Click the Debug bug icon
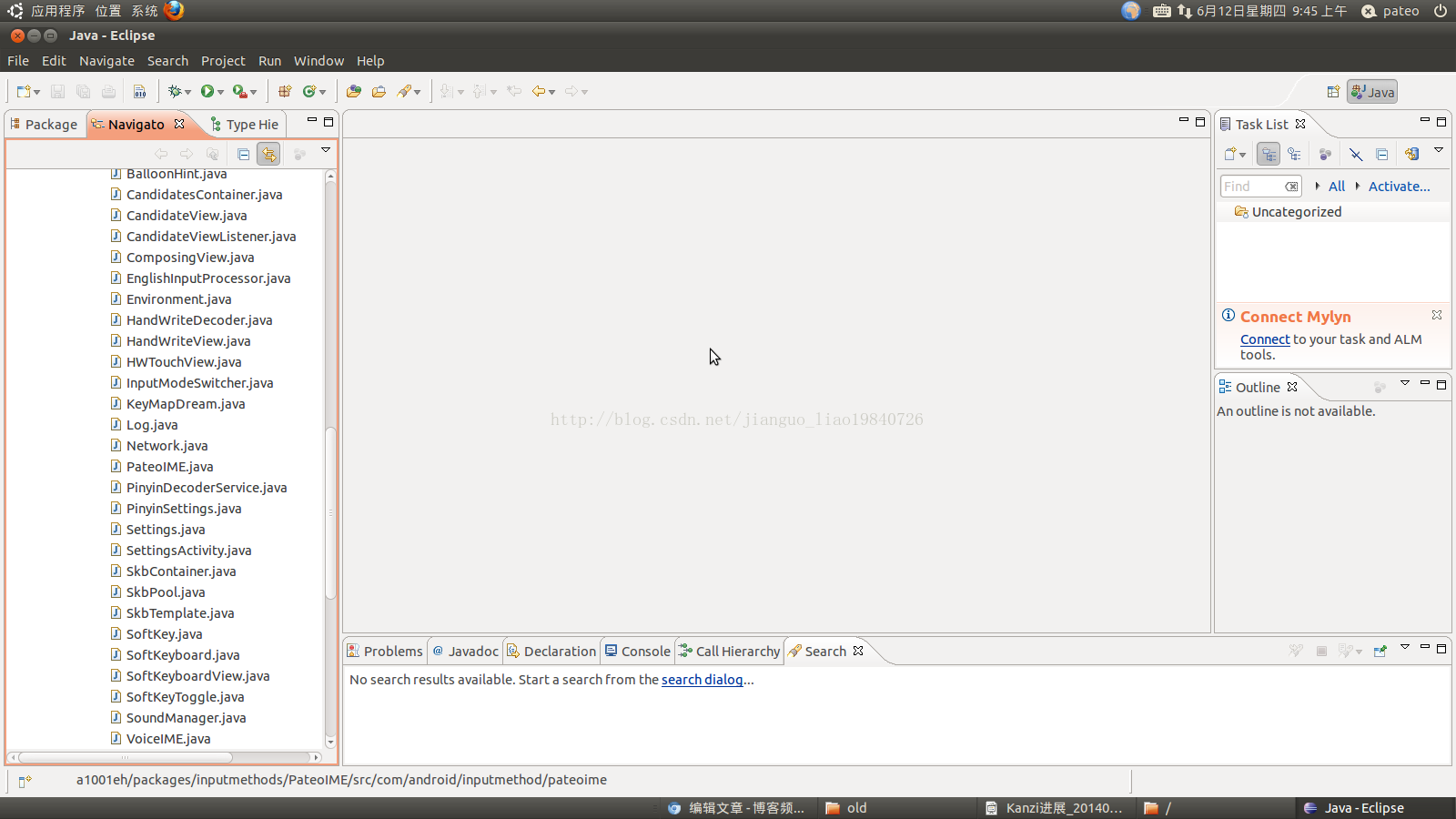 click(x=175, y=91)
